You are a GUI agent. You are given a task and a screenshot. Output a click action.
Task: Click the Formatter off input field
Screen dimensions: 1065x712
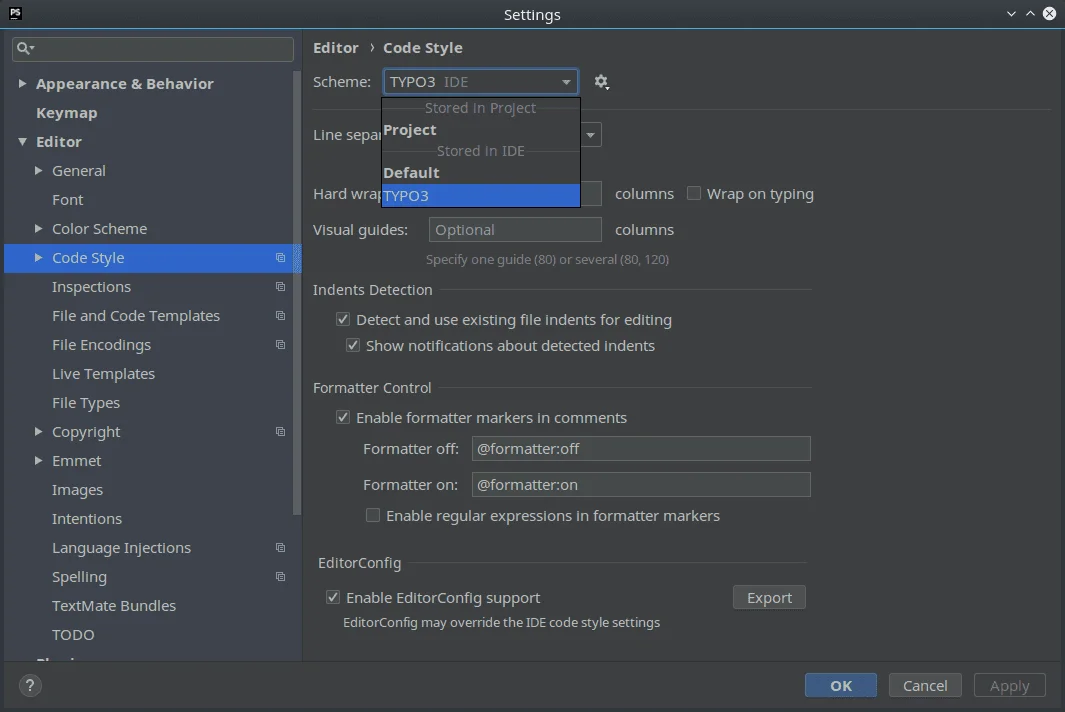click(x=640, y=448)
